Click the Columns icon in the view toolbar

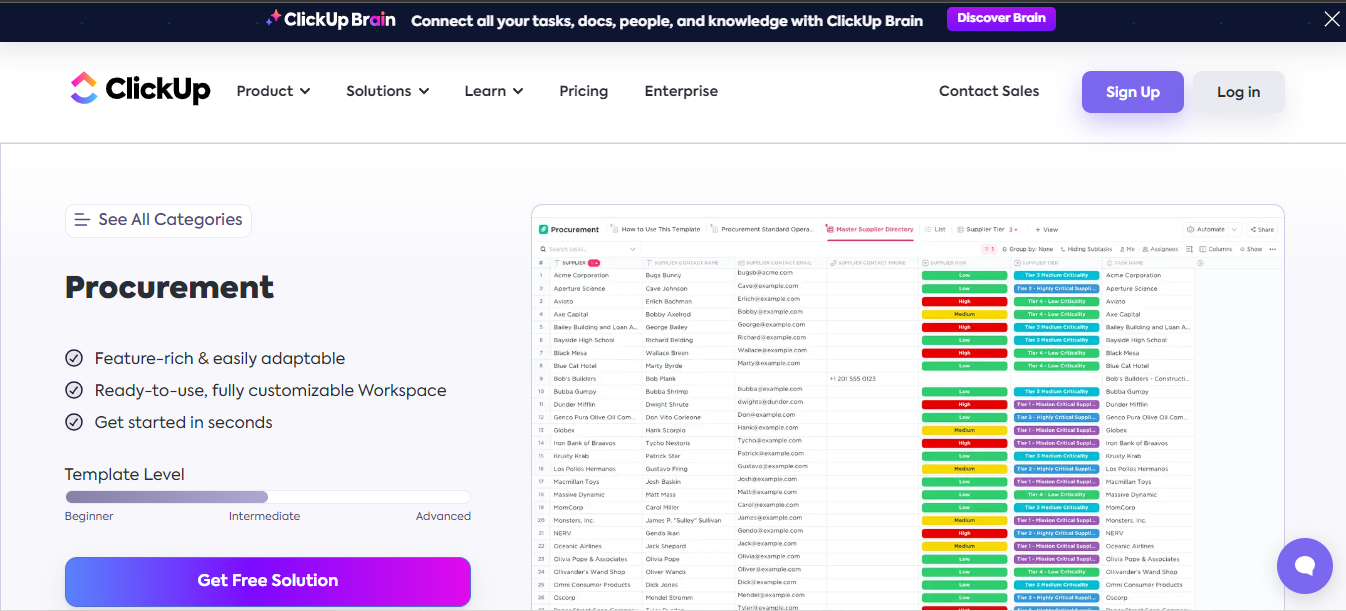(1216, 248)
